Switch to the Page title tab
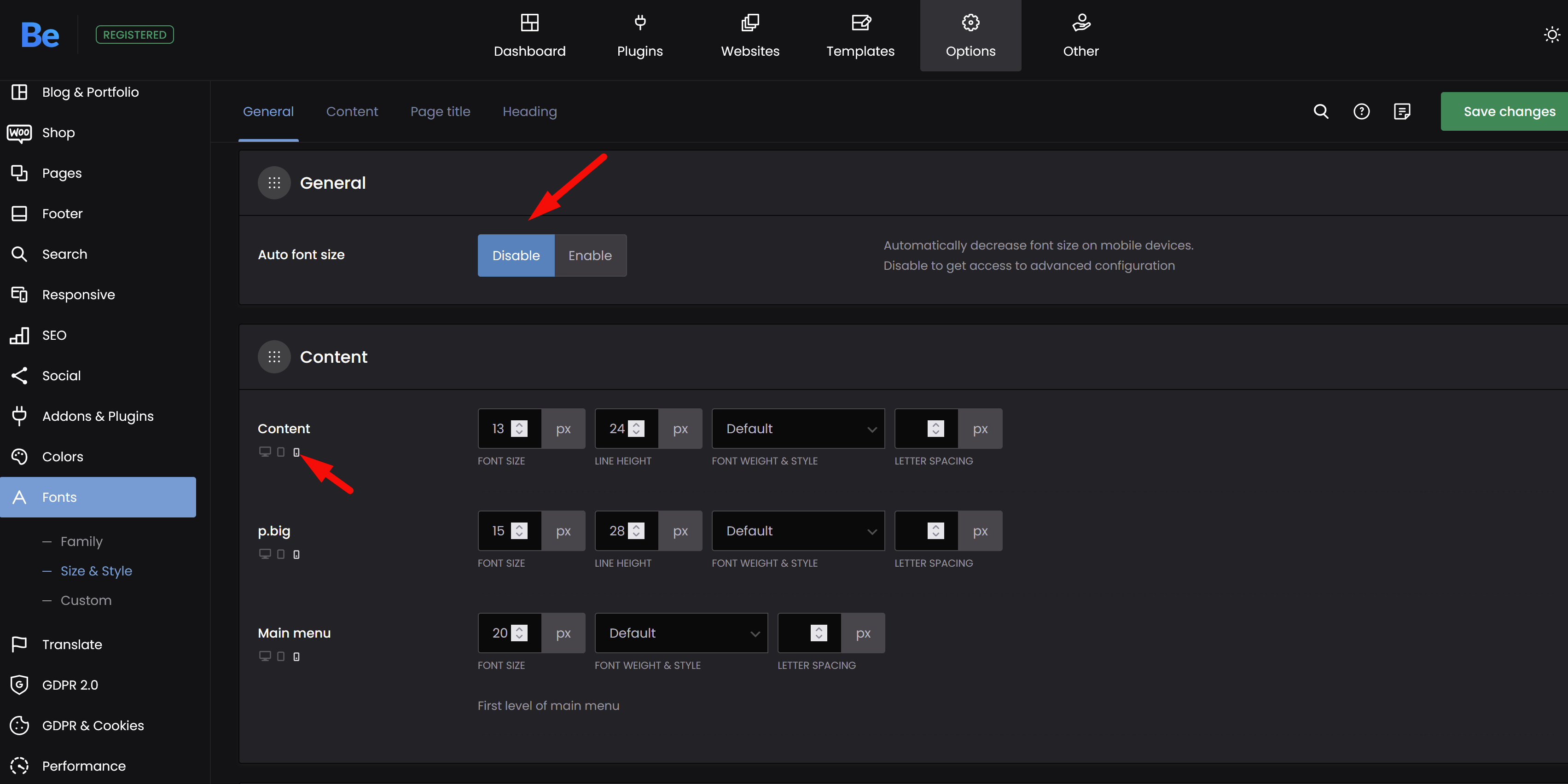 point(440,111)
